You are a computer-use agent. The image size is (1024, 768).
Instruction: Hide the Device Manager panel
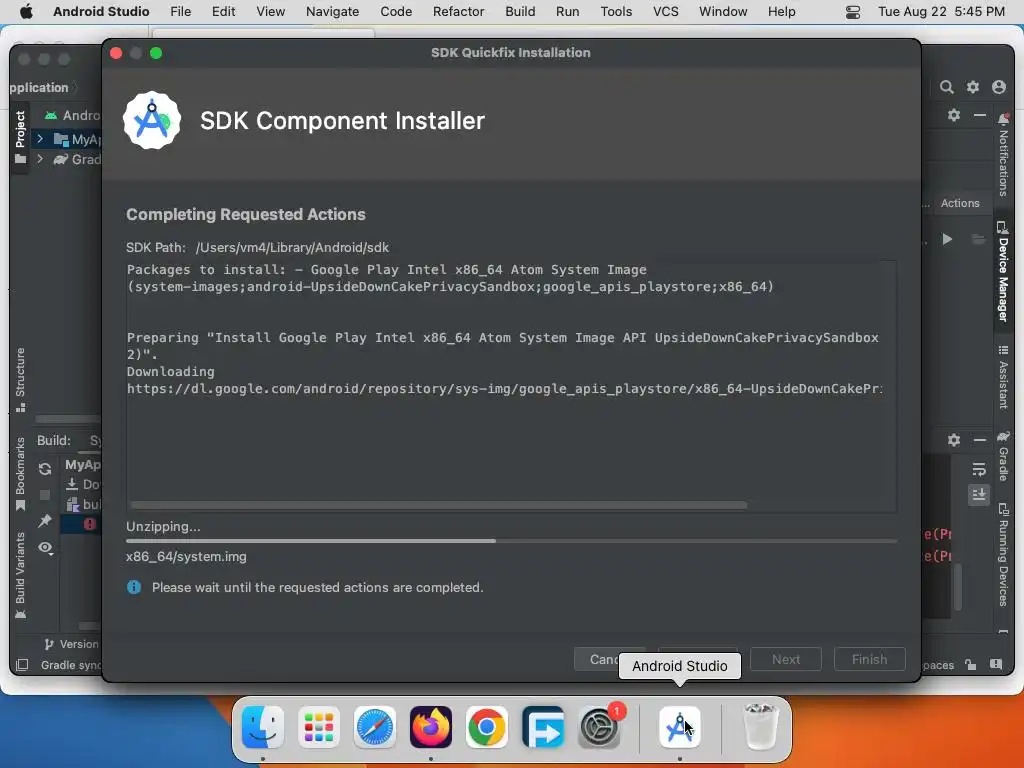click(x=980, y=115)
